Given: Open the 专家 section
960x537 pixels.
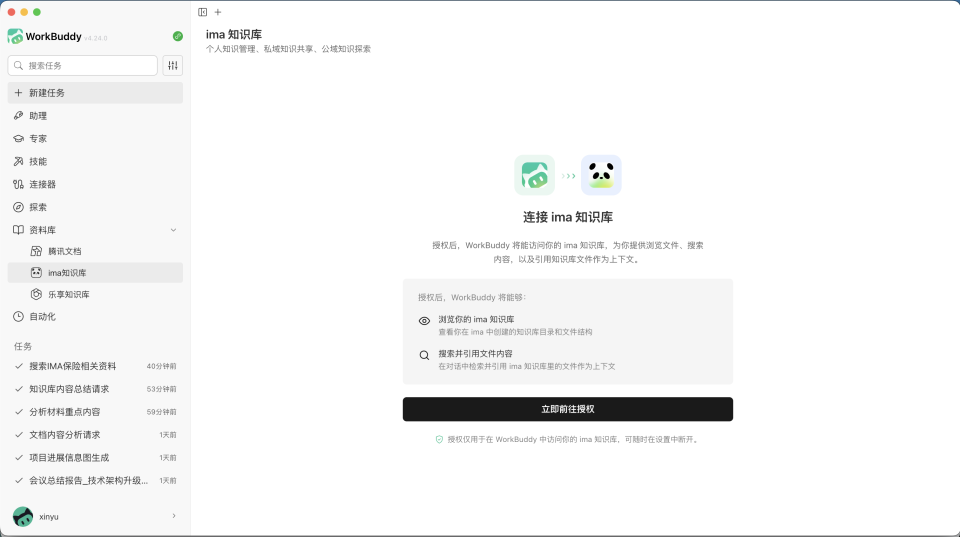Looking at the screenshot, I should [x=95, y=138].
